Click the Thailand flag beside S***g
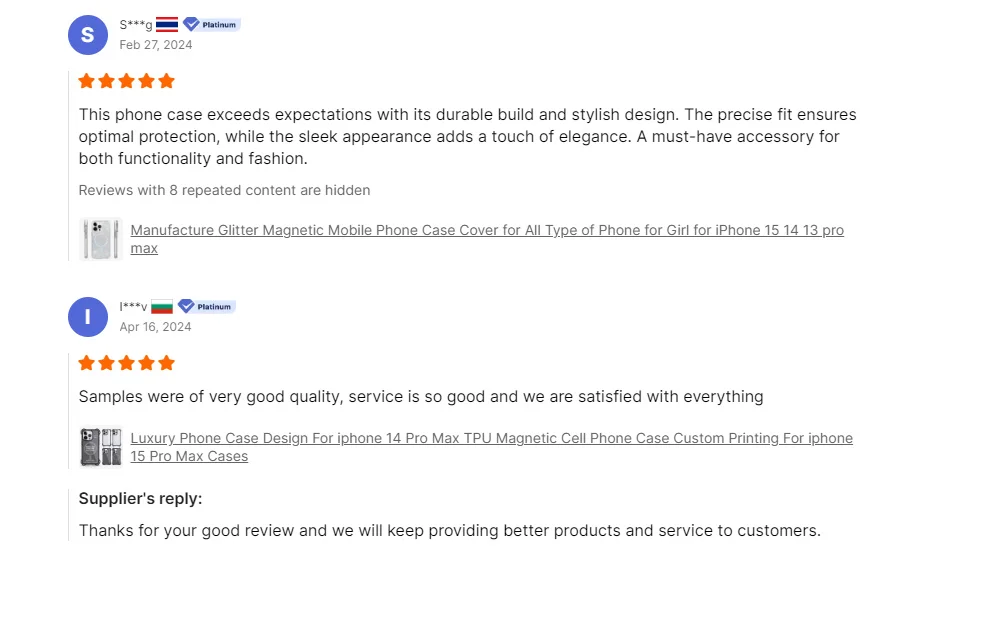The image size is (1000, 629). 167,24
